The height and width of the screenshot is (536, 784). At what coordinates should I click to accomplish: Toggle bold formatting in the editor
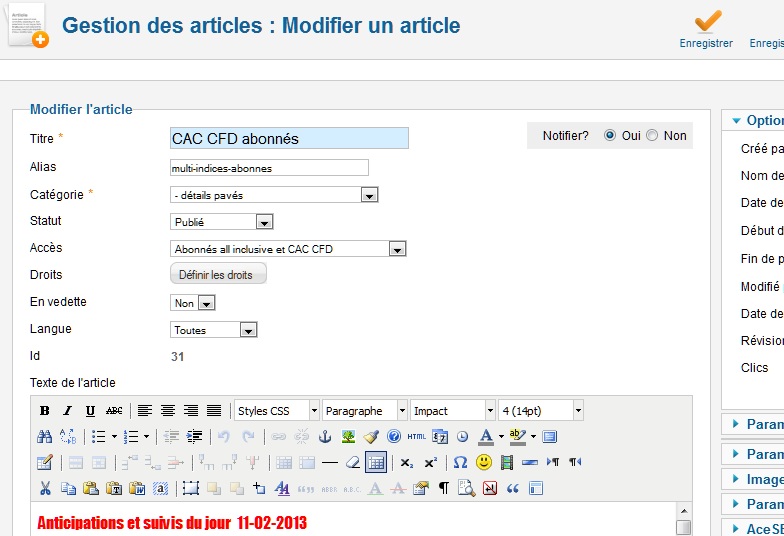(44, 411)
